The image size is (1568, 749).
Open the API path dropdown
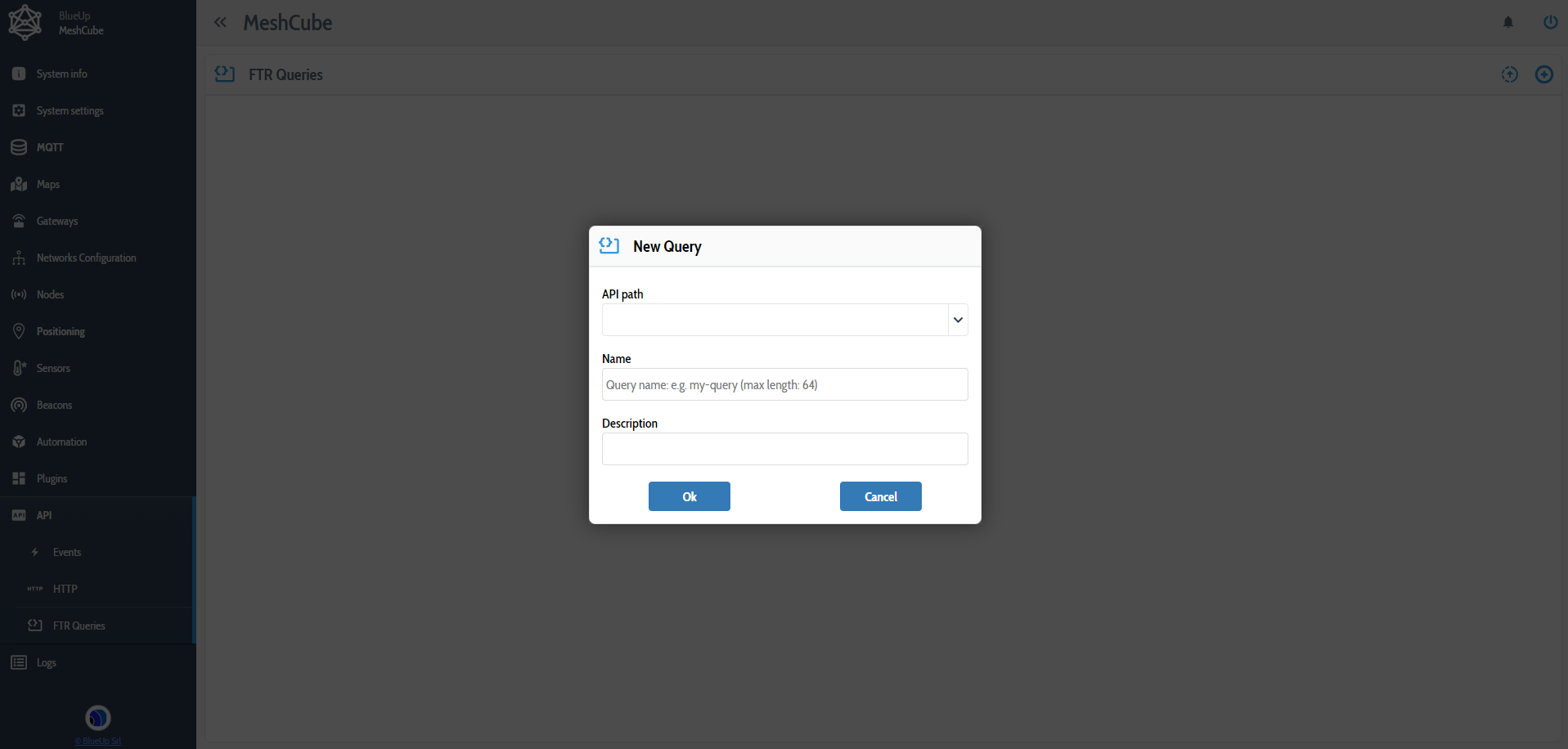tap(957, 320)
